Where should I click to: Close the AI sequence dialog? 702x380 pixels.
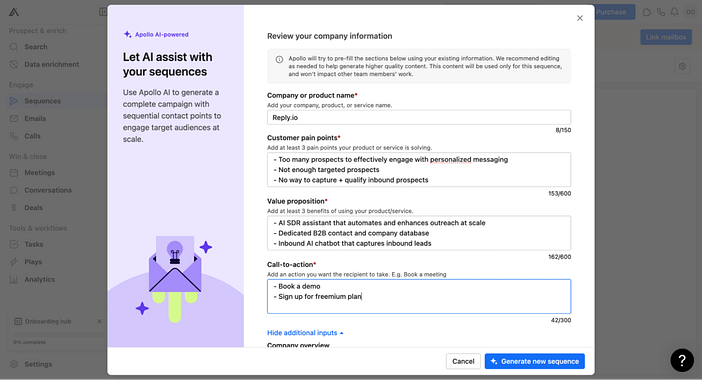pyautogui.click(x=580, y=18)
